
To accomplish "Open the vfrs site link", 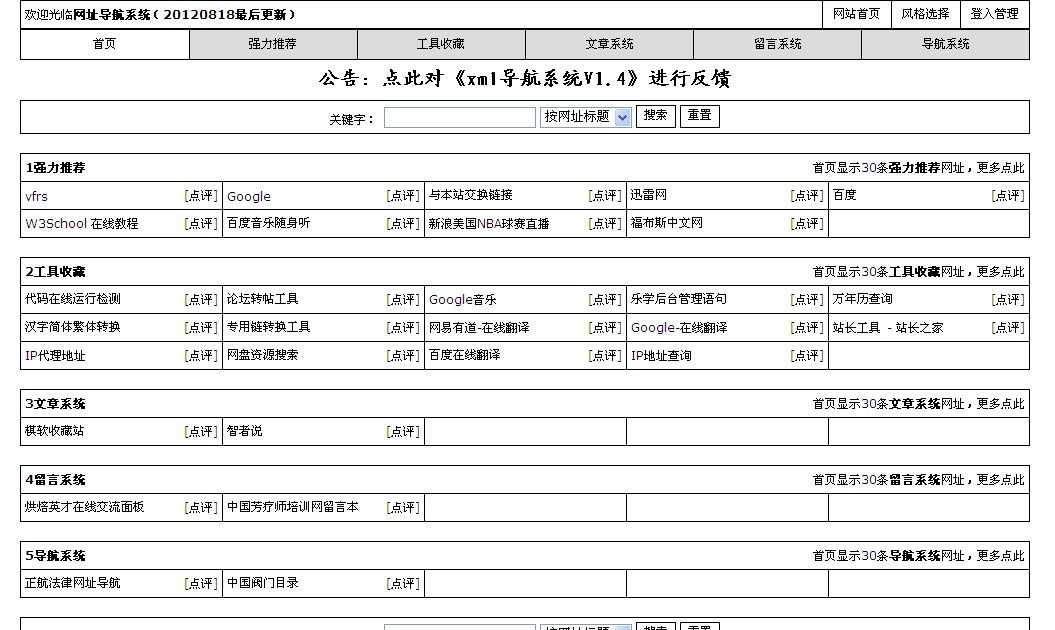I will click(36, 197).
